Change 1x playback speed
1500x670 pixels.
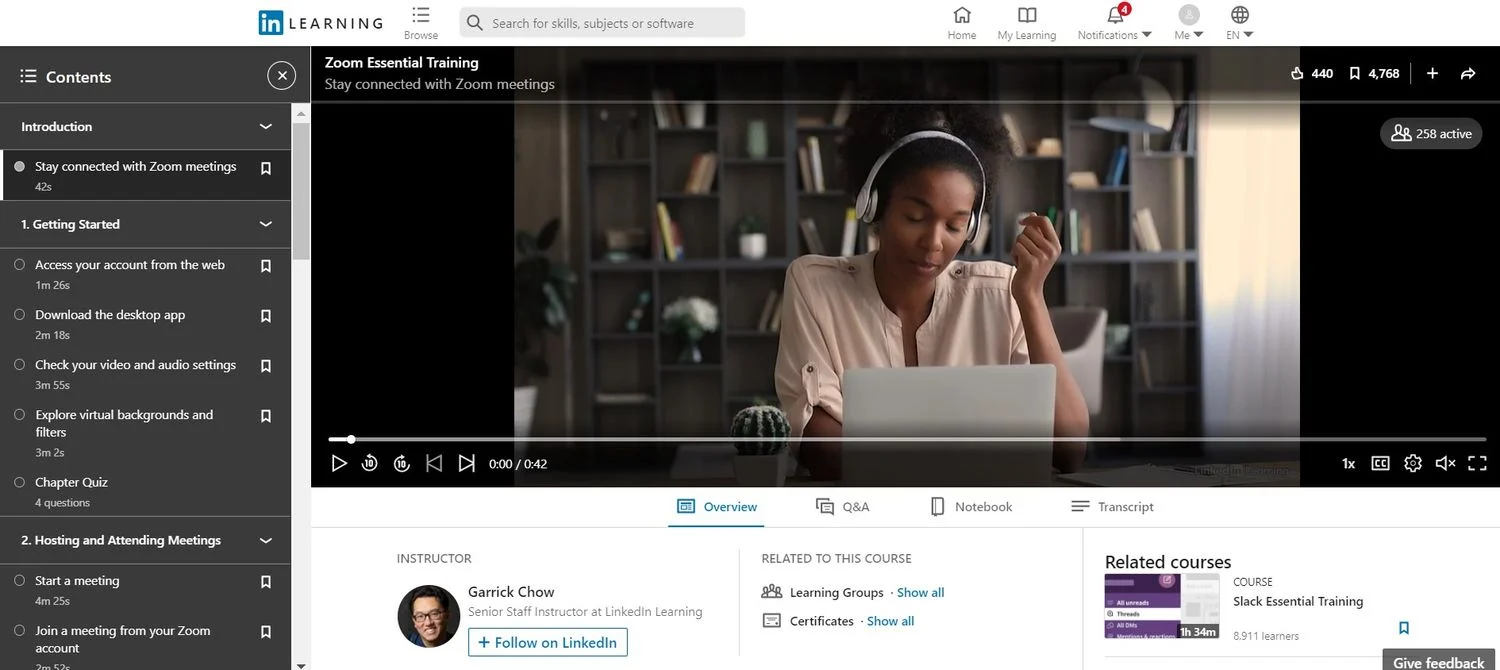click(x=1348, y=464)
